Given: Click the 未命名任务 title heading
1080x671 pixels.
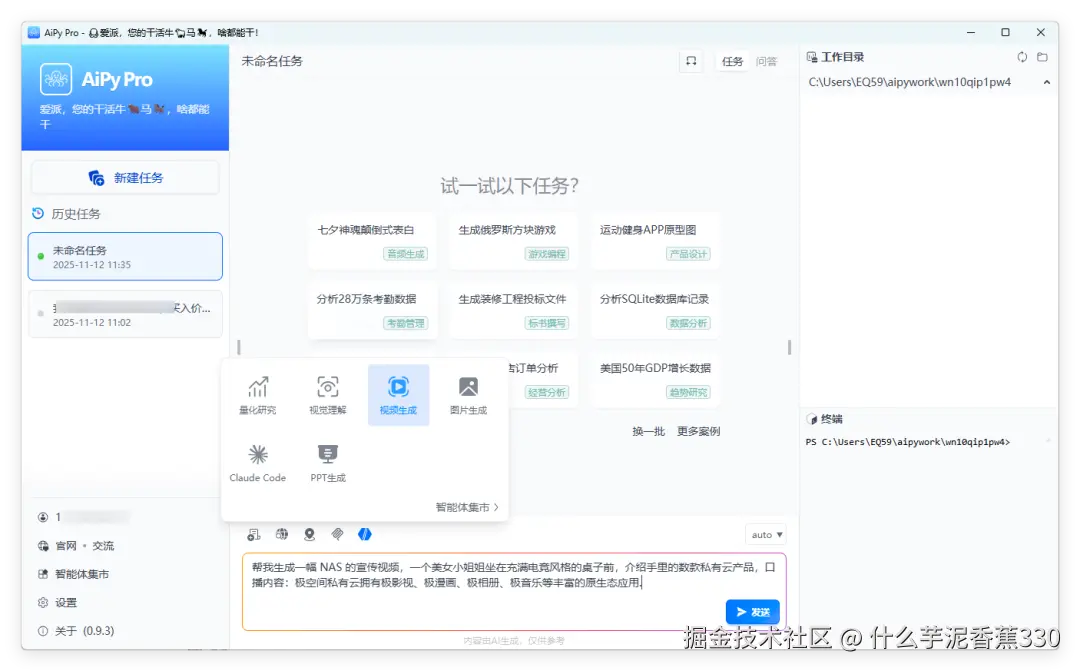Looking at the screenshot, I should [272, 61].
